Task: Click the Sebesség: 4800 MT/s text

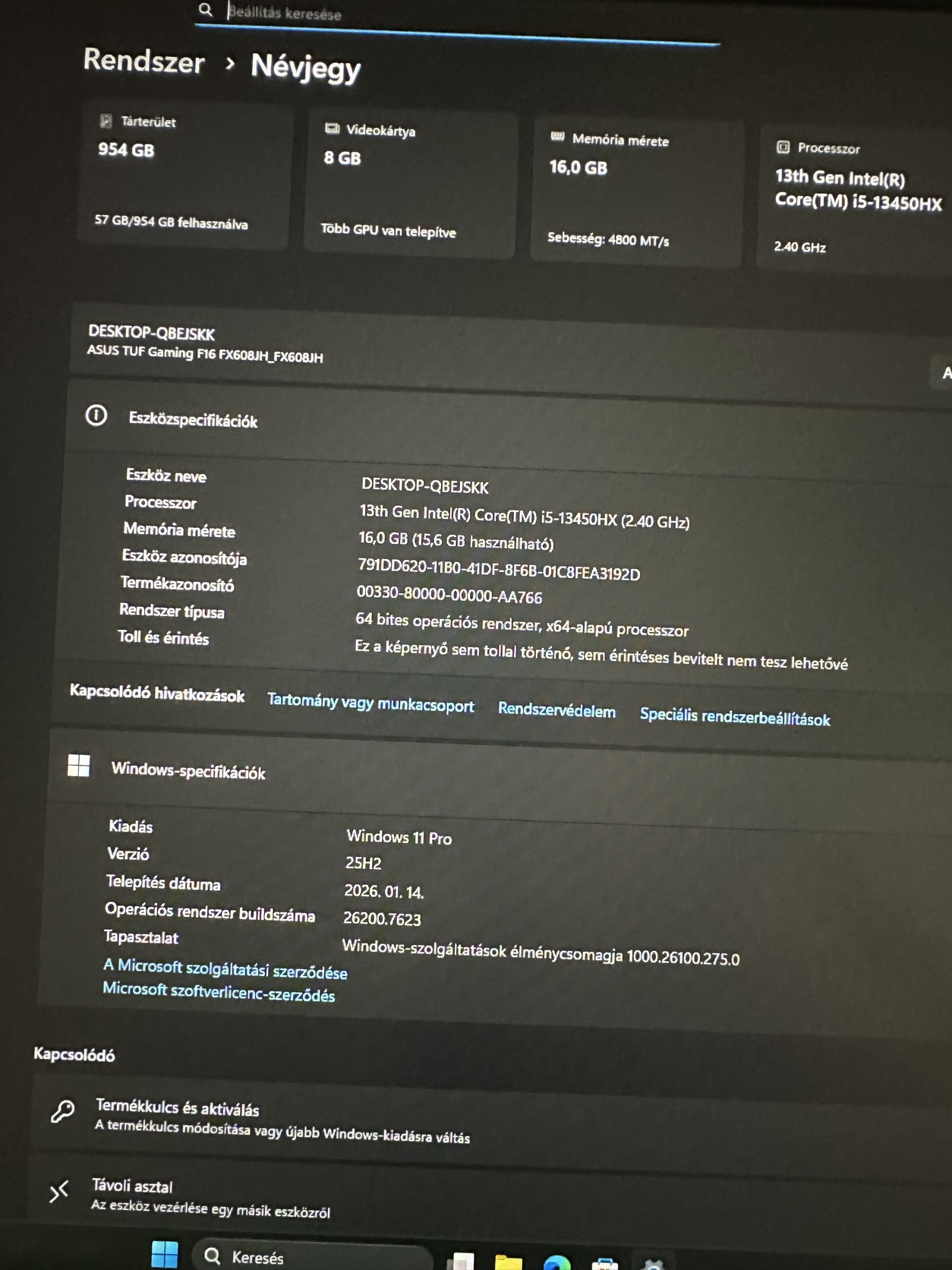Action: 608,239
